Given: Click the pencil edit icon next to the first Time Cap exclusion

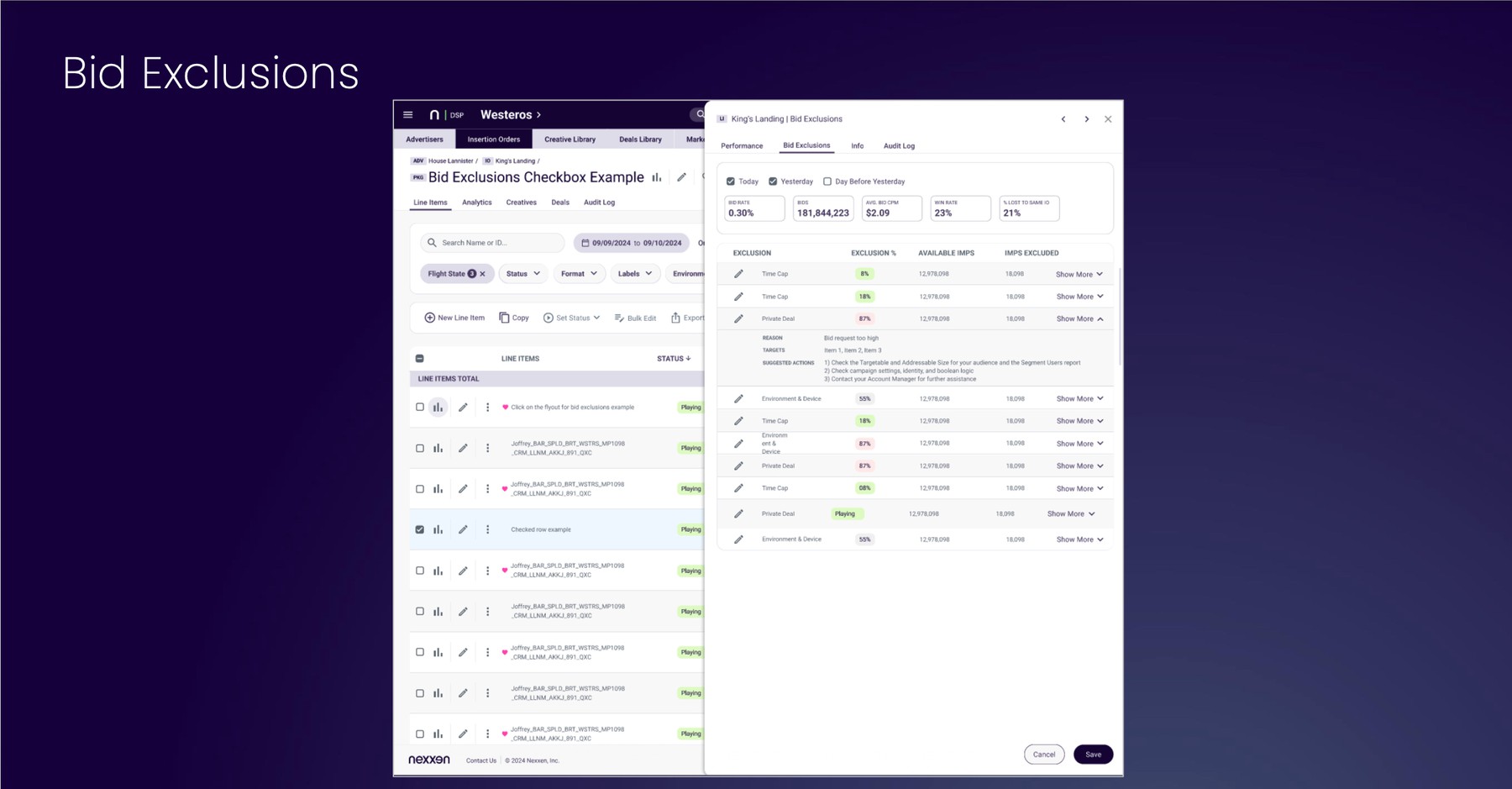Looking at the screenshot, I should tap(739, 273).
